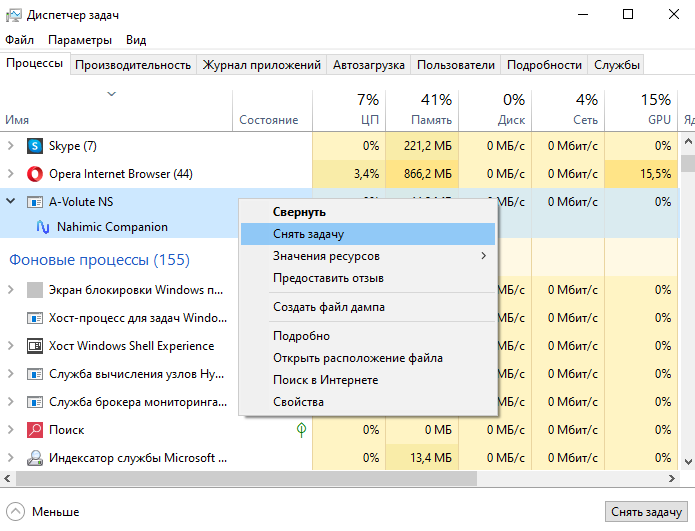This screenshot has width=695, height=531.
Task: Click the red Поиск magnifier icon
Action: [x=35, y=430]
